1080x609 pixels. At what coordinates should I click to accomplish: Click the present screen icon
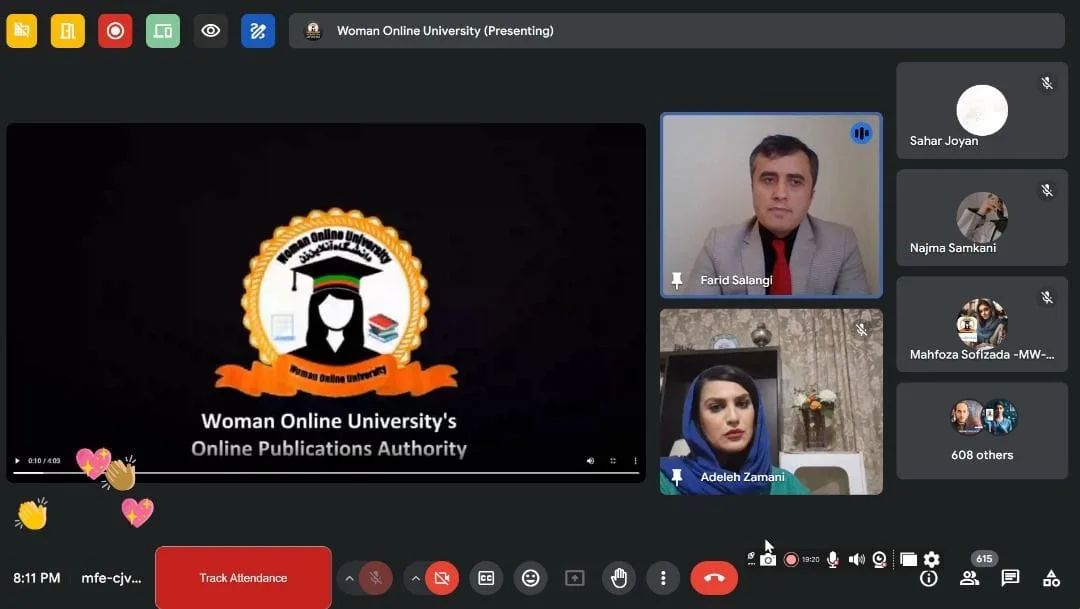click(574, 578)
